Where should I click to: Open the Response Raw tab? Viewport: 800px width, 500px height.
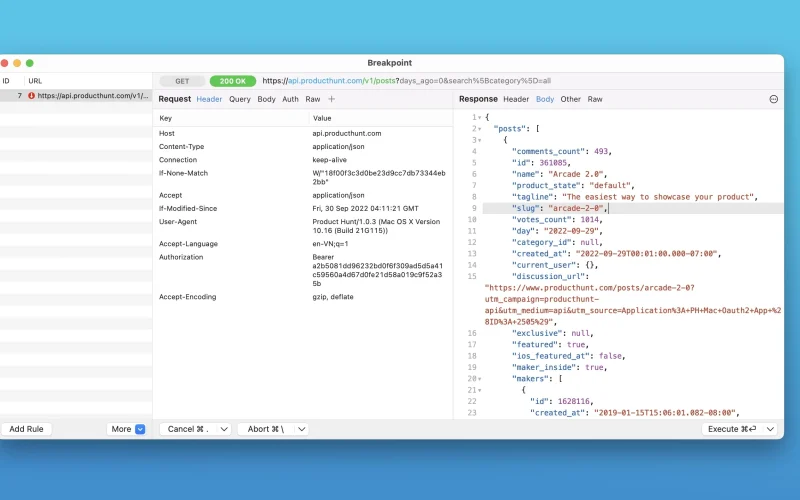tap(595, 99)
